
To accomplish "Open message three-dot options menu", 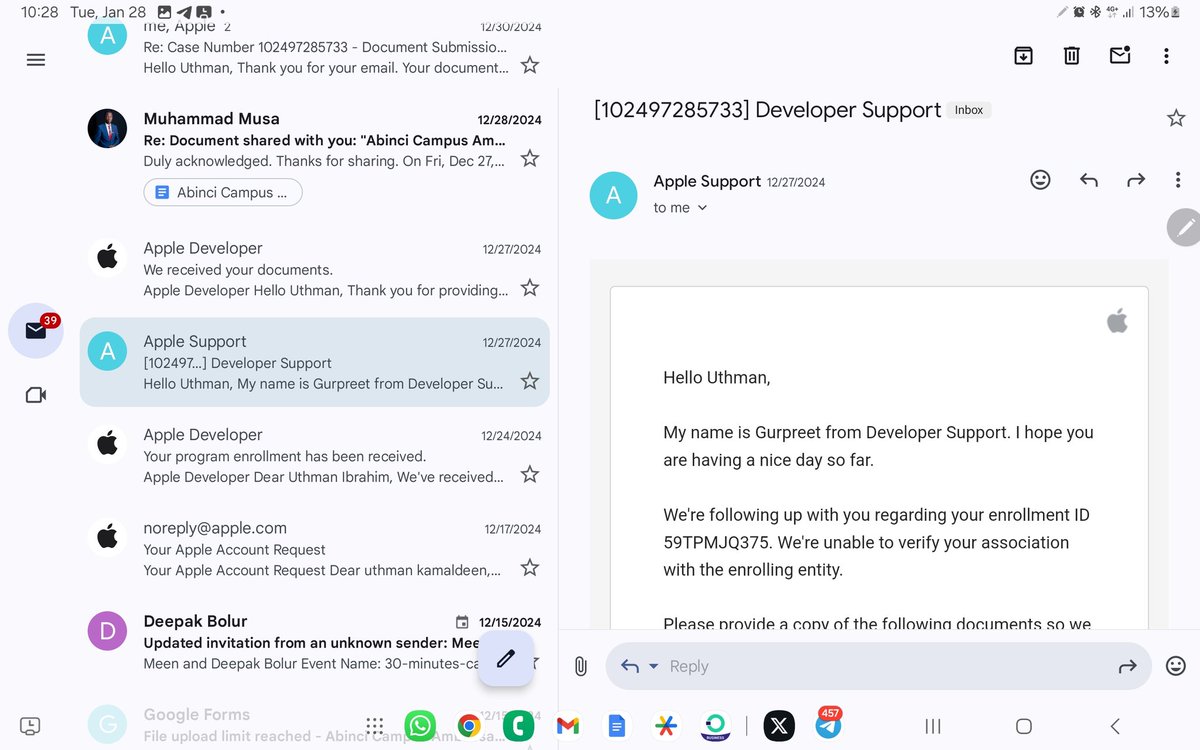I will point(1178,180).
